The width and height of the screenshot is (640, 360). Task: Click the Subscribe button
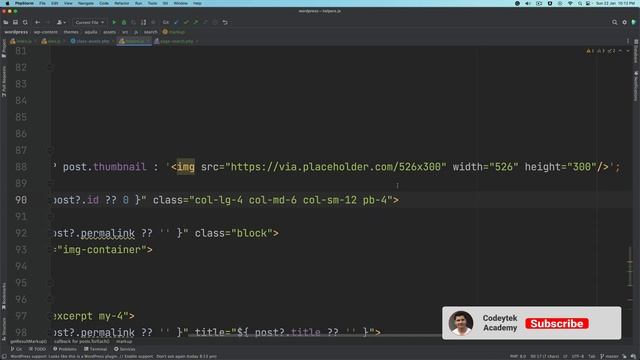pyautogui.click(x=557, y=324)
